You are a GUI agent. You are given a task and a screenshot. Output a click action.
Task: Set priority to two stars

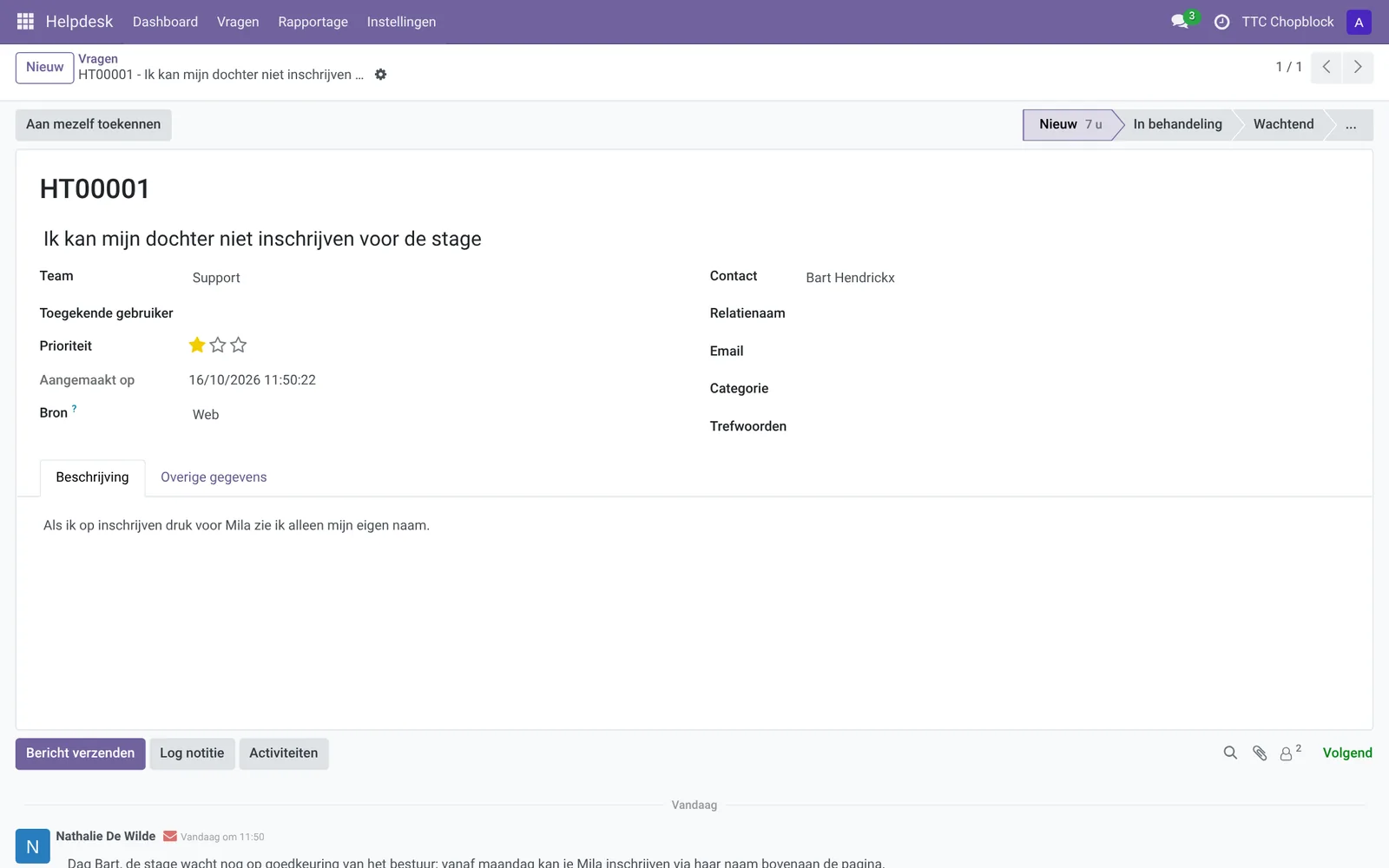point(218,345)
